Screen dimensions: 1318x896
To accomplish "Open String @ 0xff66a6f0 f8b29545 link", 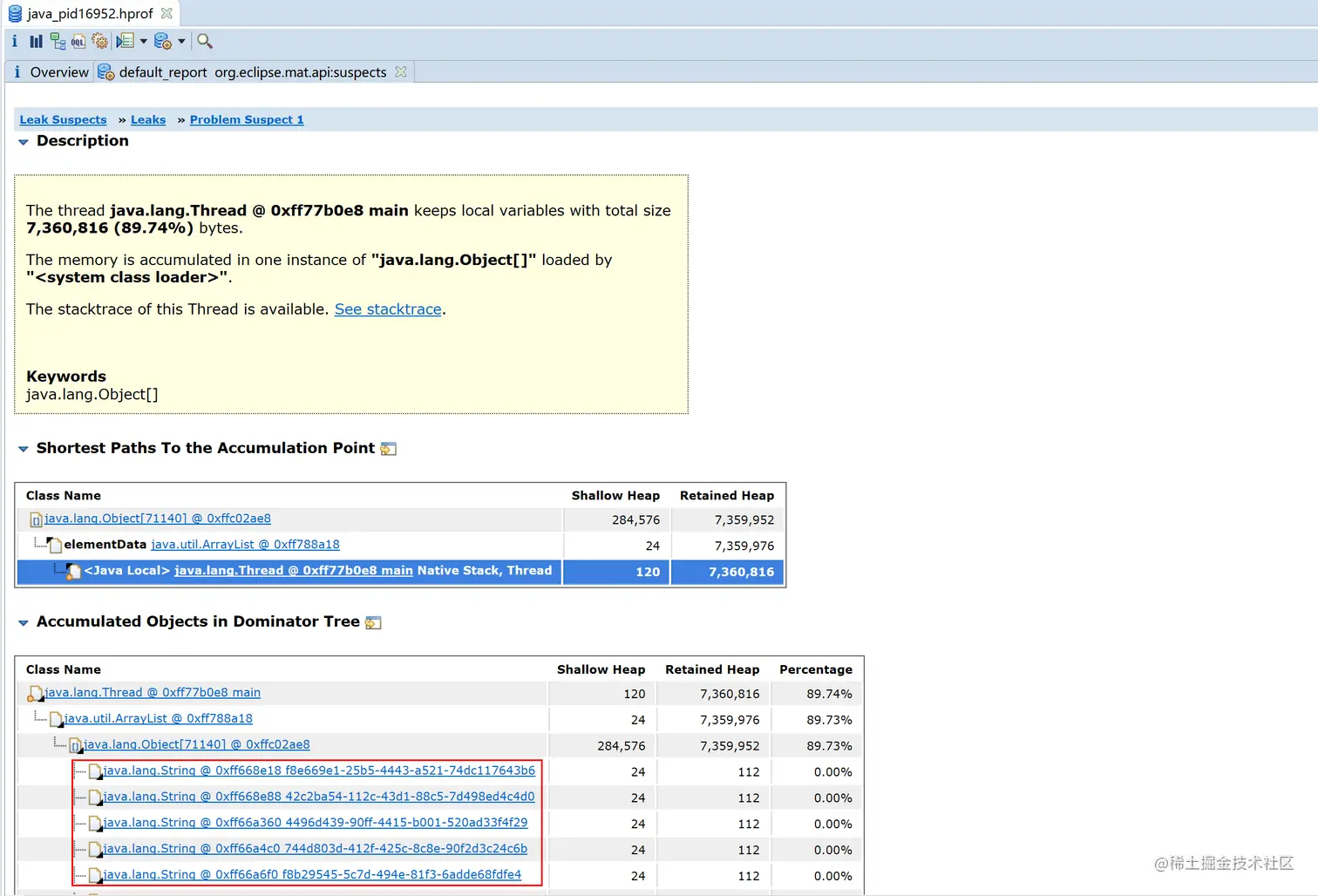I will [x=312, y=874].
